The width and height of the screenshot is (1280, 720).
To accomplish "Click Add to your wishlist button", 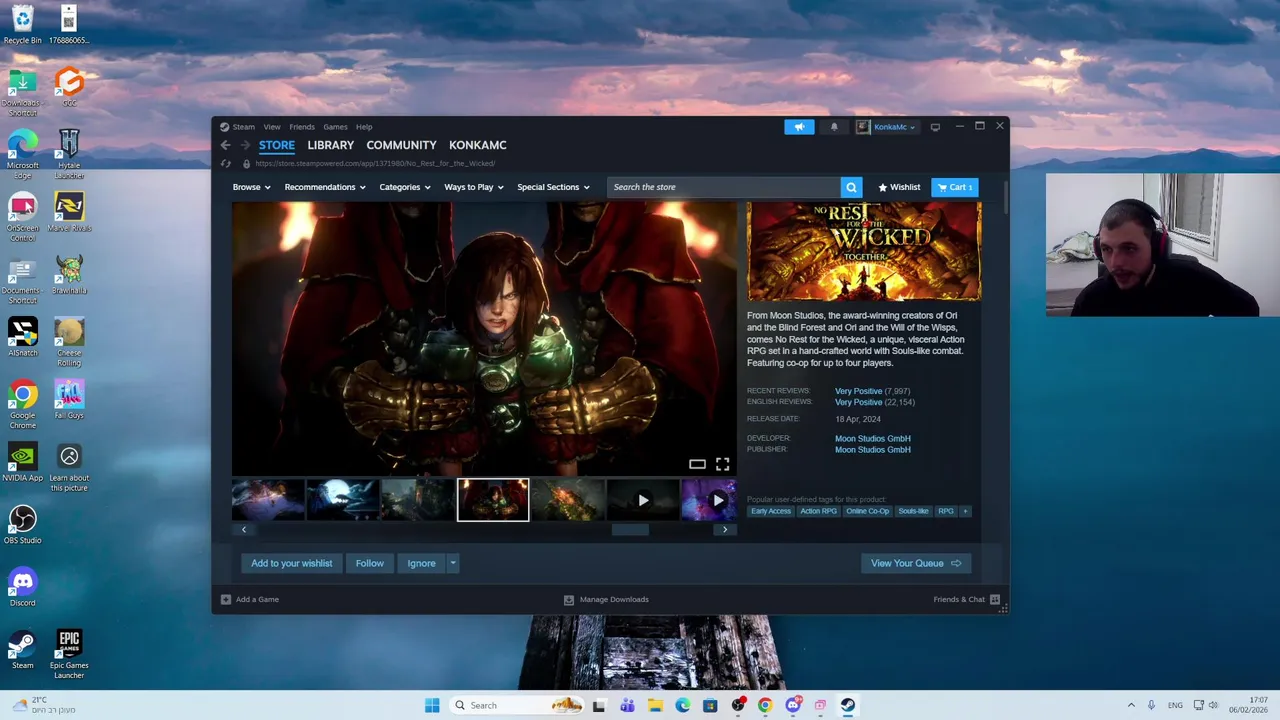I will [x=291, y=563].
